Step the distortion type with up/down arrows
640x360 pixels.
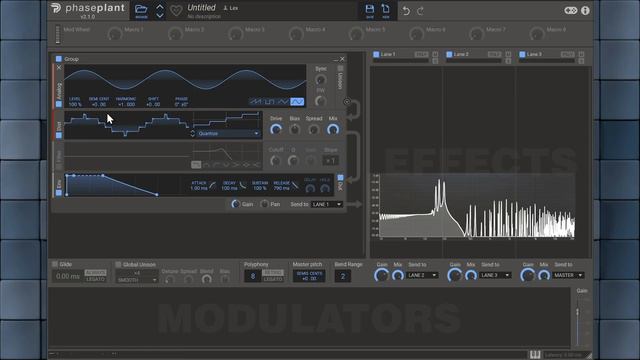pyautogui.click(x=193, y=133)
